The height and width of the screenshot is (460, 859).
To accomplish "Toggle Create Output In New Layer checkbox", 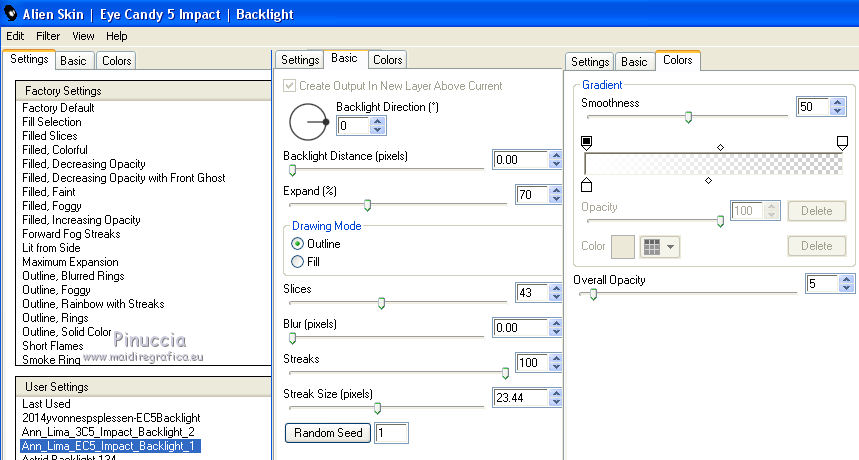I will (289, 85).
